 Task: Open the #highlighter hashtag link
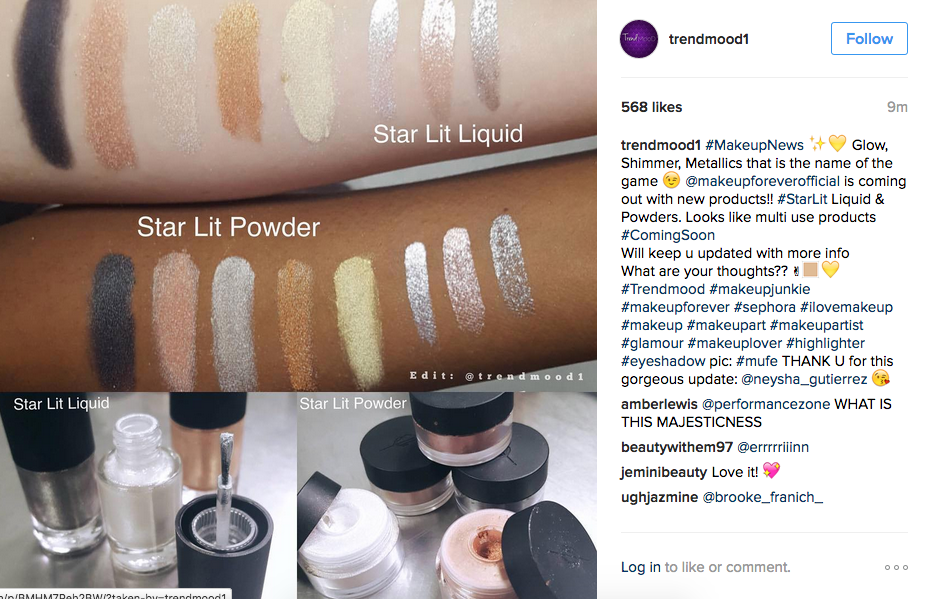tap(825, 343)
